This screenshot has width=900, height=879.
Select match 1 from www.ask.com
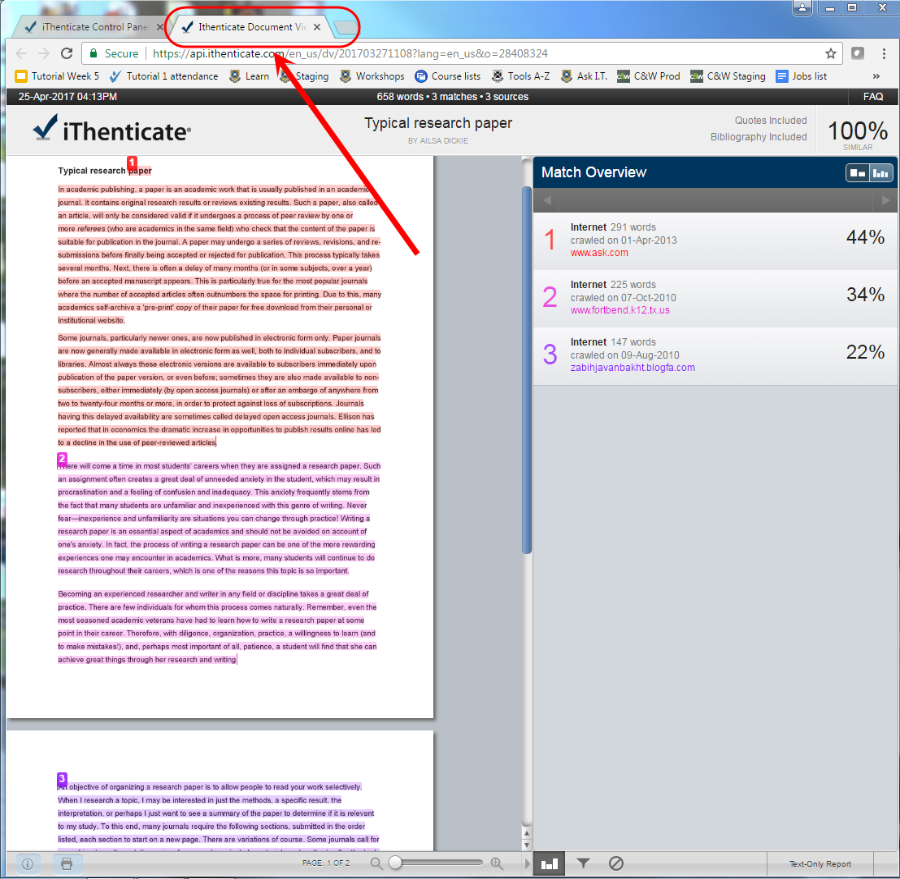click(x=715, y=240)
